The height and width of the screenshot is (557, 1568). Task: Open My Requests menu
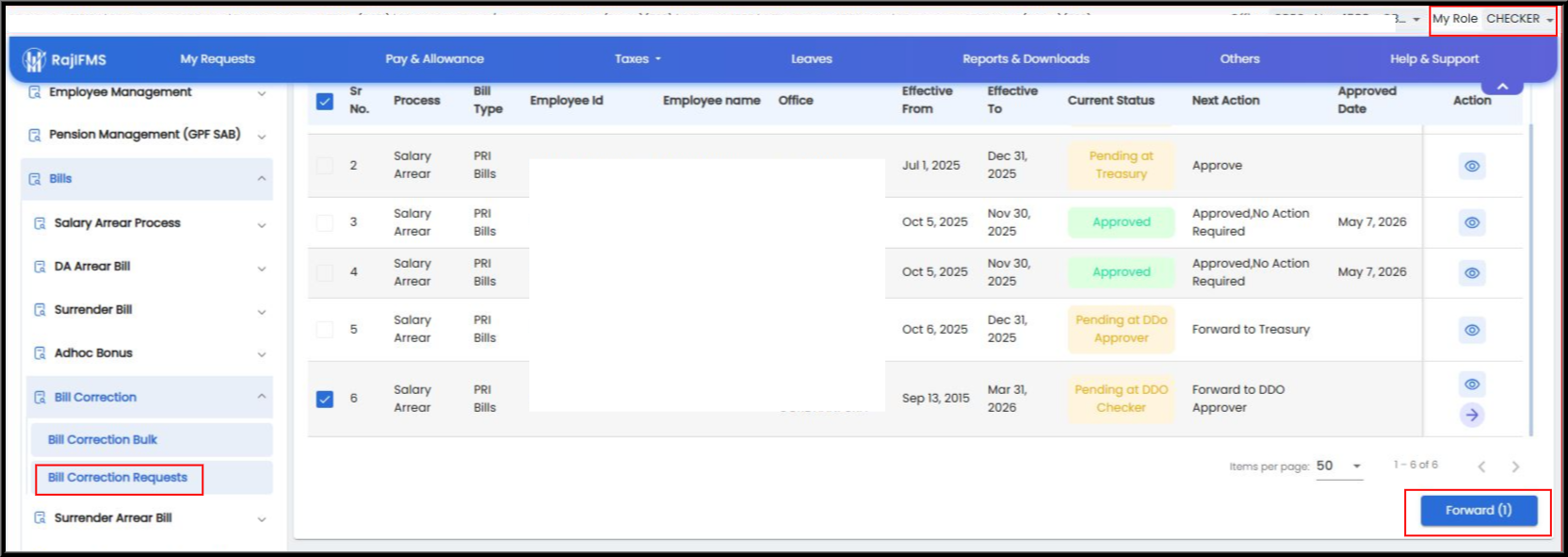pyautogui.click(x=218, y=58)
